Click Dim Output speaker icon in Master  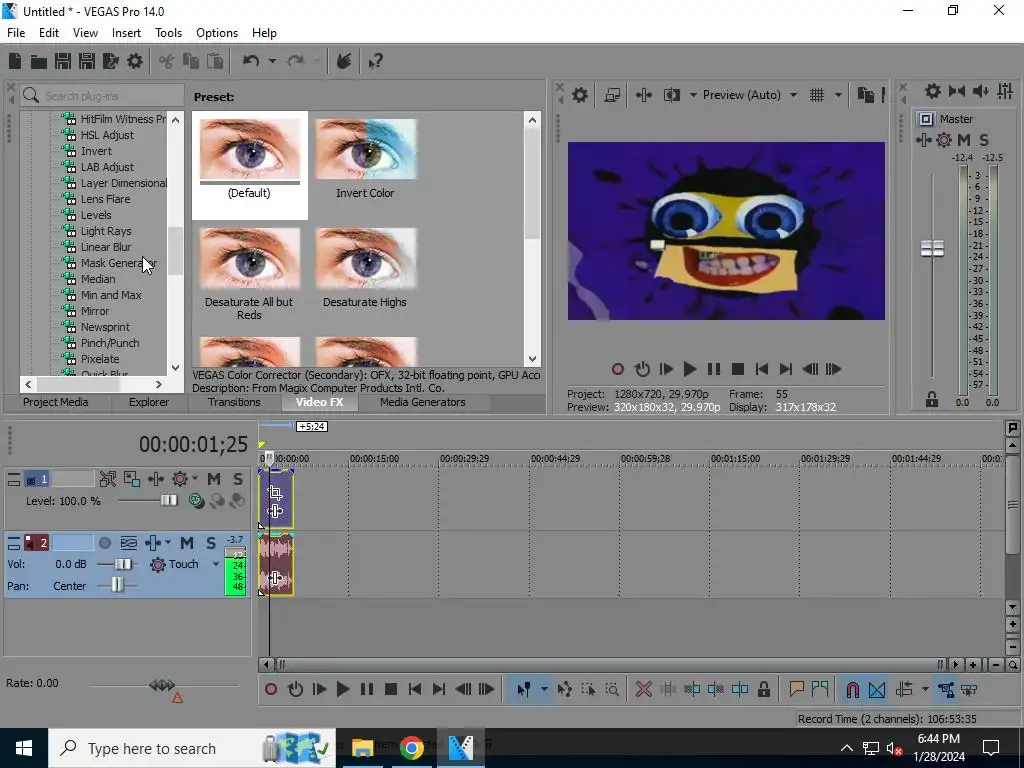tap(981, 91)
